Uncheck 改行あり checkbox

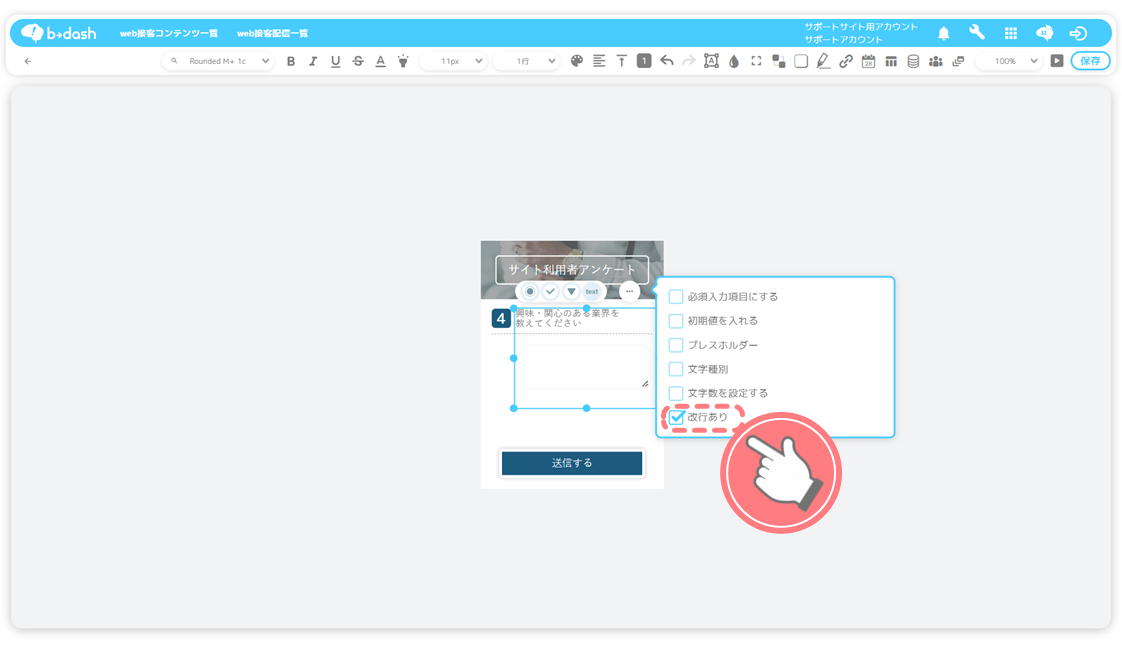[x=676, y=416]
